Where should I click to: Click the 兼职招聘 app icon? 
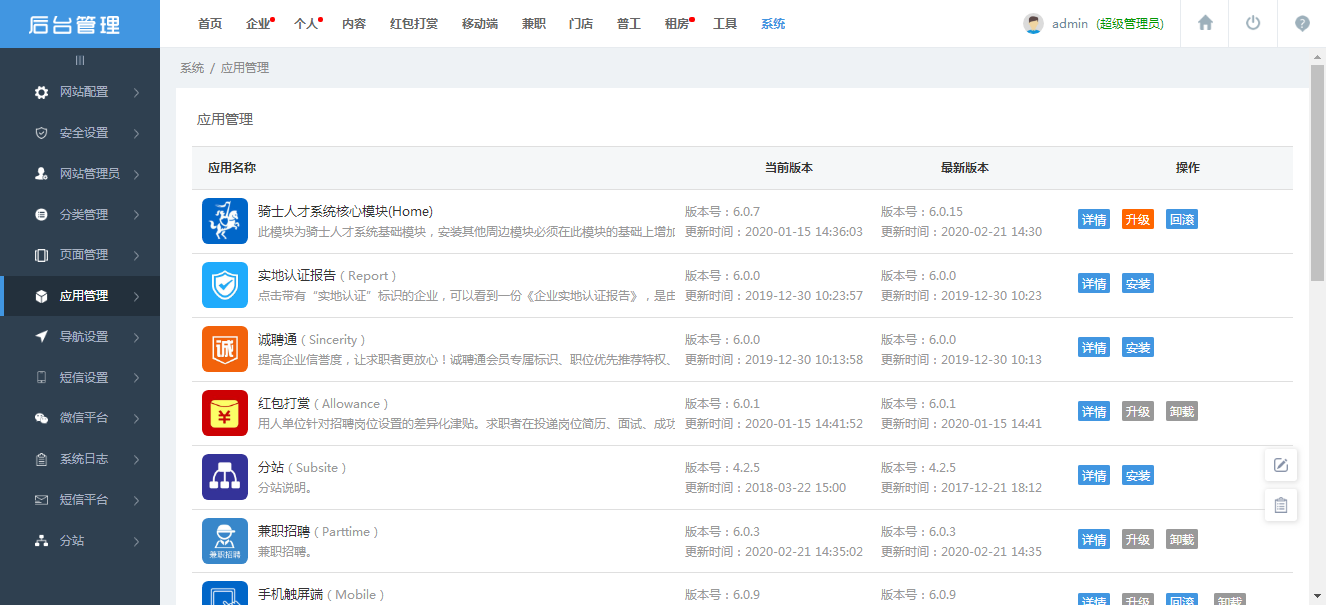(x=225, y=541)
